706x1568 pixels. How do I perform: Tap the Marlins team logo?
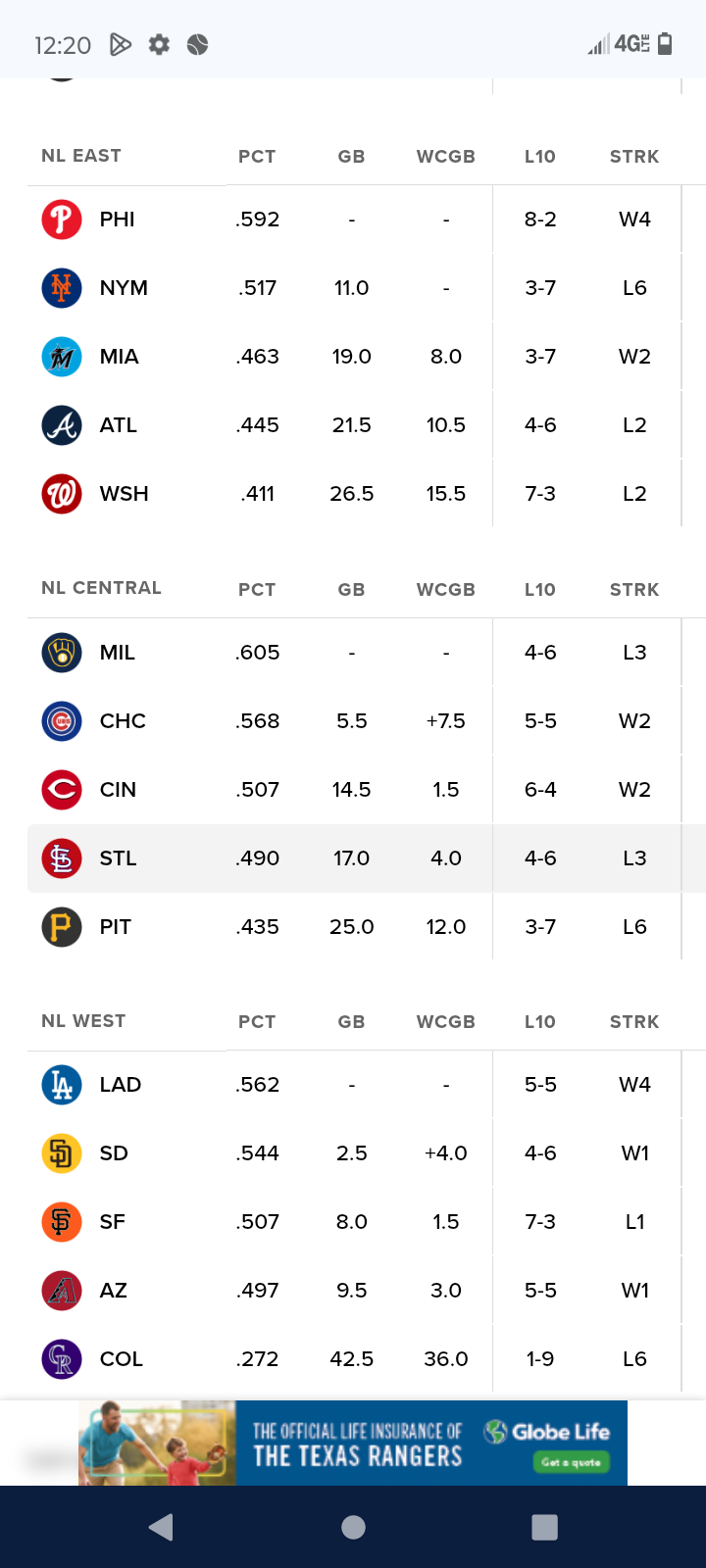click(61, 357)
